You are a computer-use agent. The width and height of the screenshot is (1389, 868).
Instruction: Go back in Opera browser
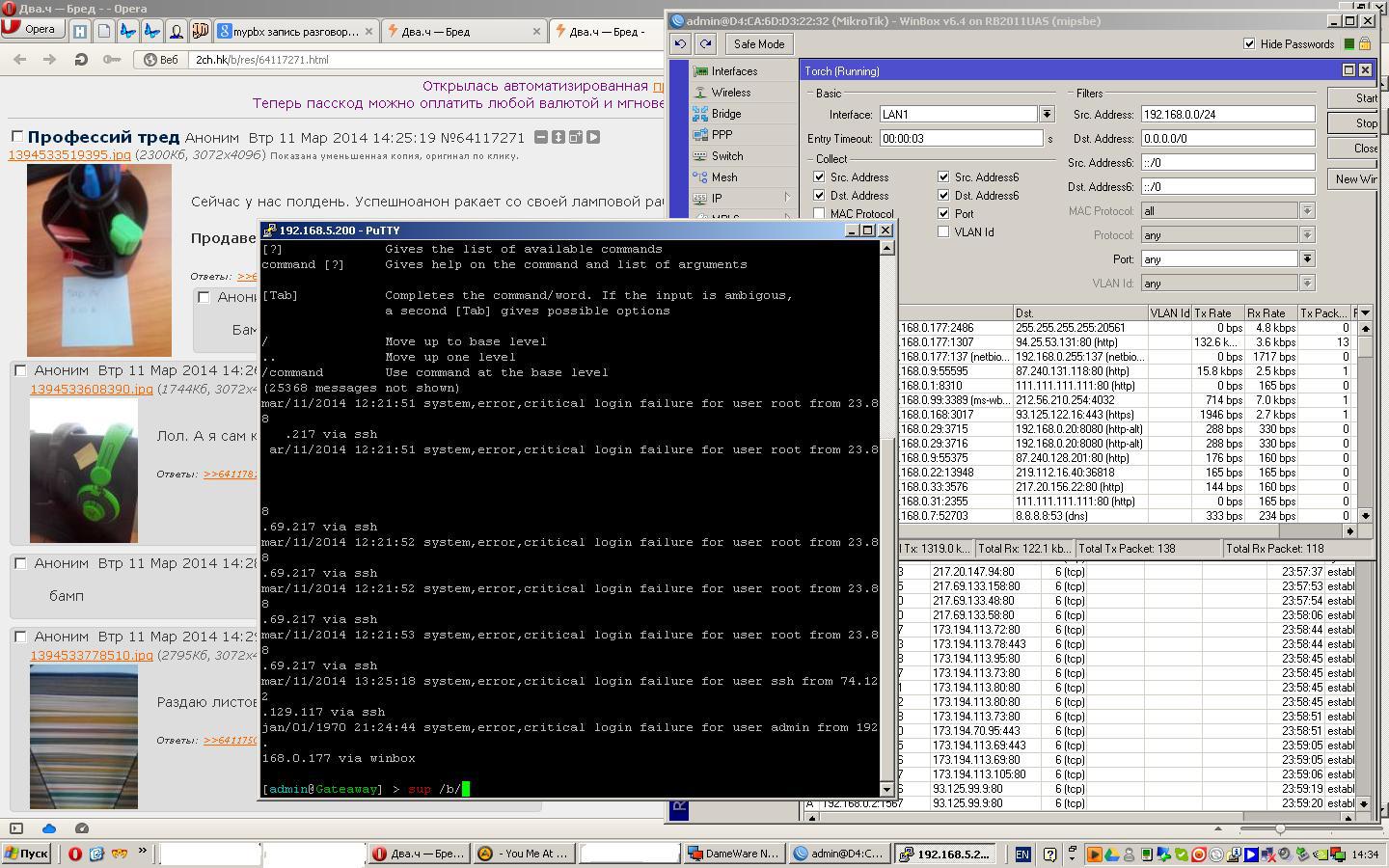(x=19, y=60)
